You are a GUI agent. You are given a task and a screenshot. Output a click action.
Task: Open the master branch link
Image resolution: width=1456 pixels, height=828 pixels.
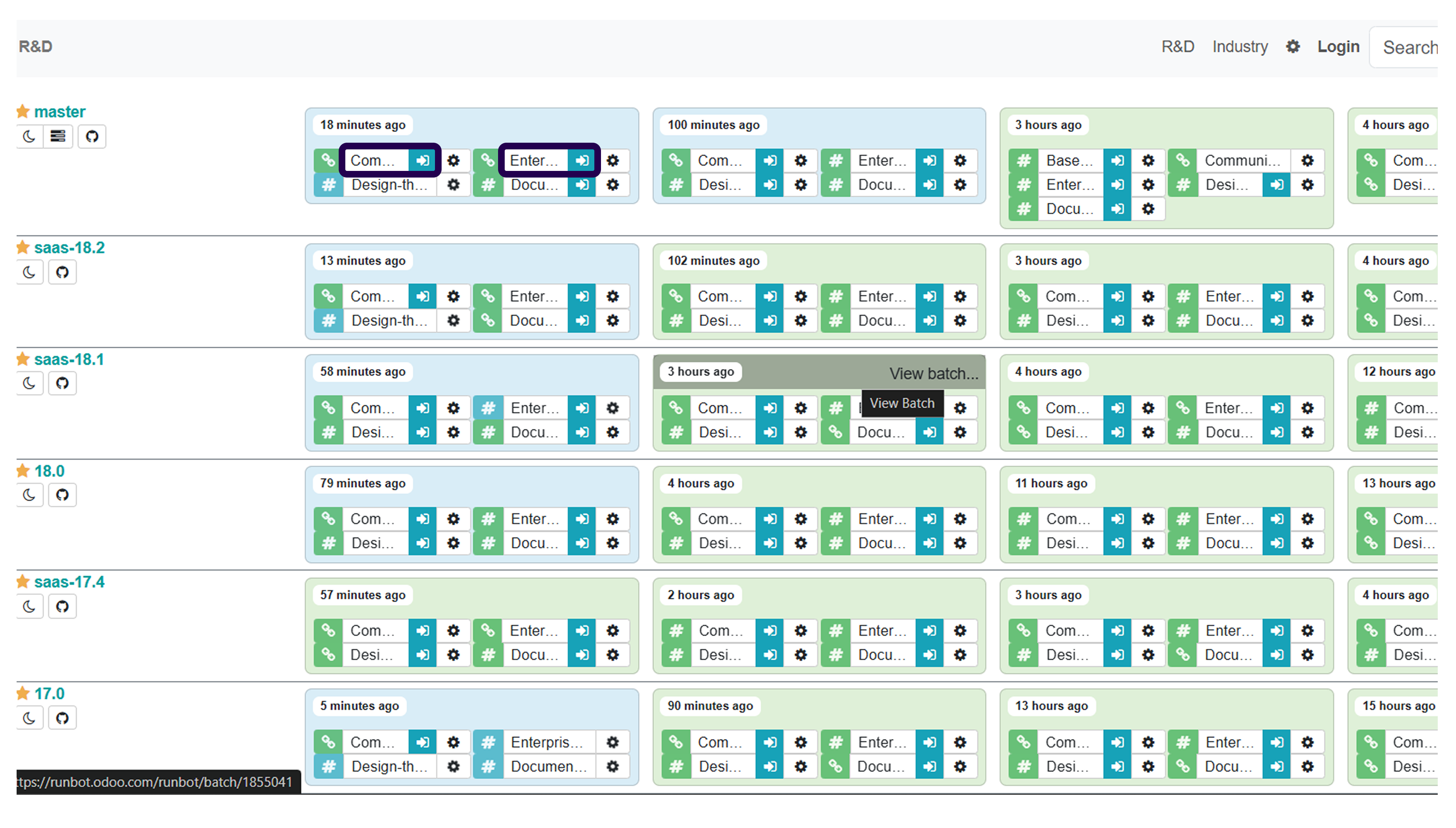(x=60, y=112)
